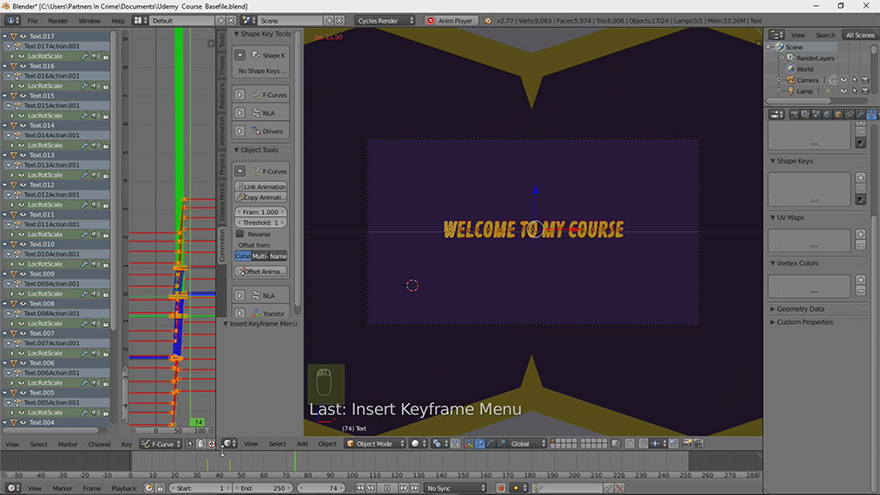
Task: Toggle automatic keyframe record button
Action: pos(501,488)
